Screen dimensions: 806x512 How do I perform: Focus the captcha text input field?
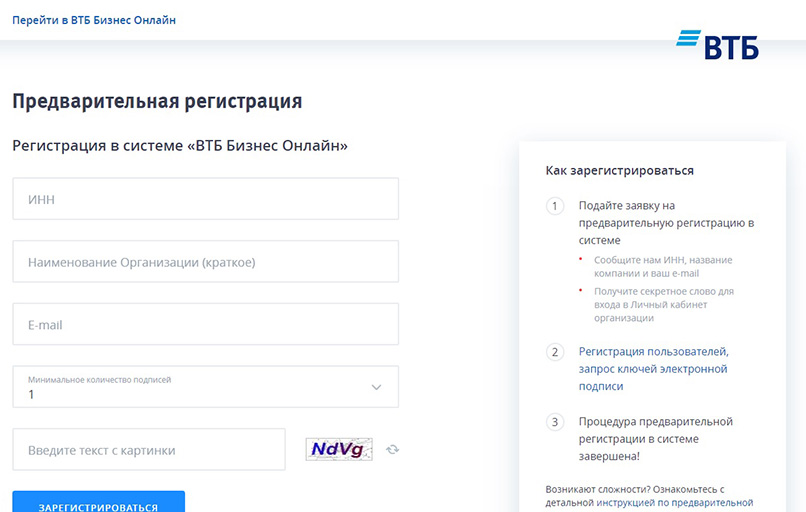tap(149, 450)
